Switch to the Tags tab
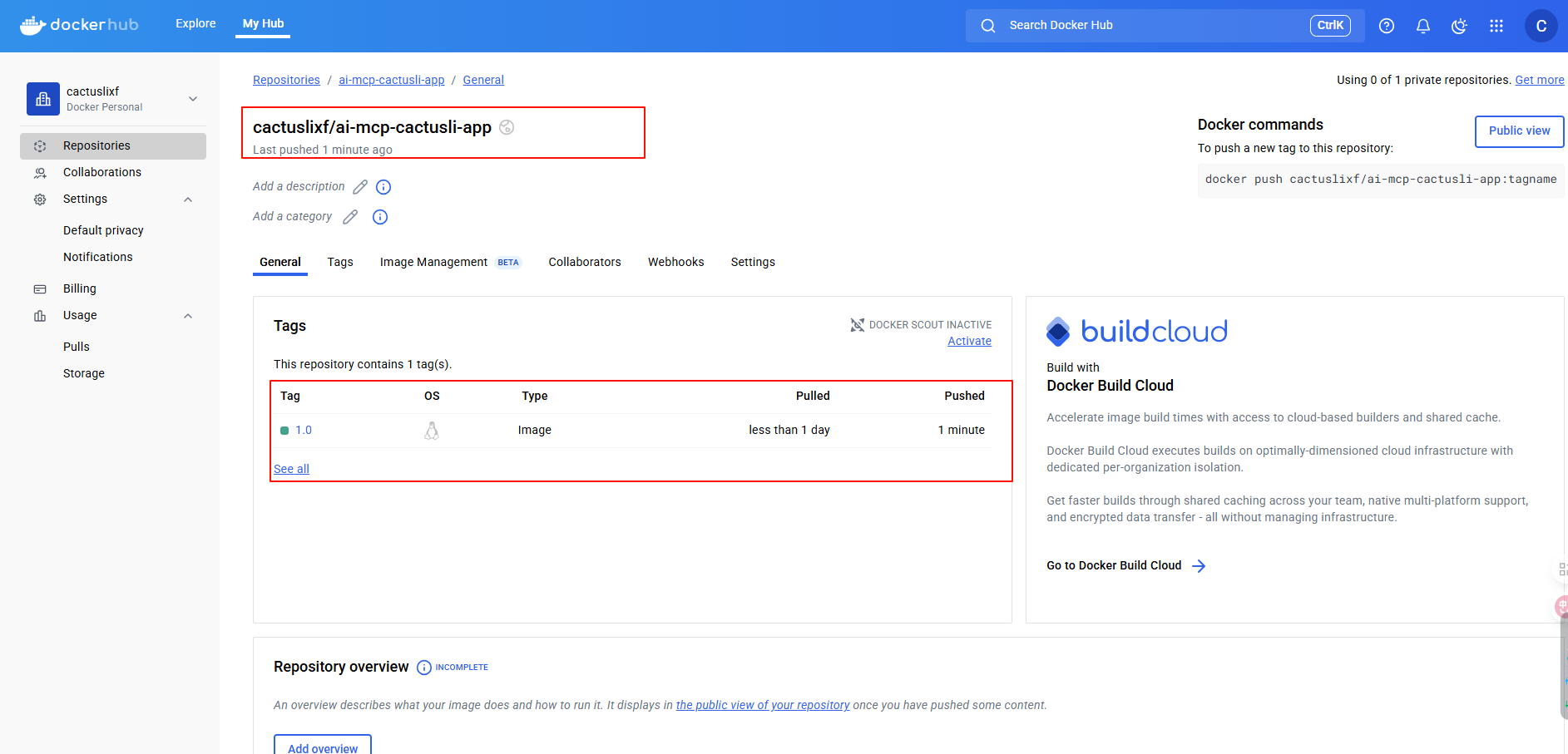The width and height of the screenshot is (1568, 754). click(x=340, y=262)
